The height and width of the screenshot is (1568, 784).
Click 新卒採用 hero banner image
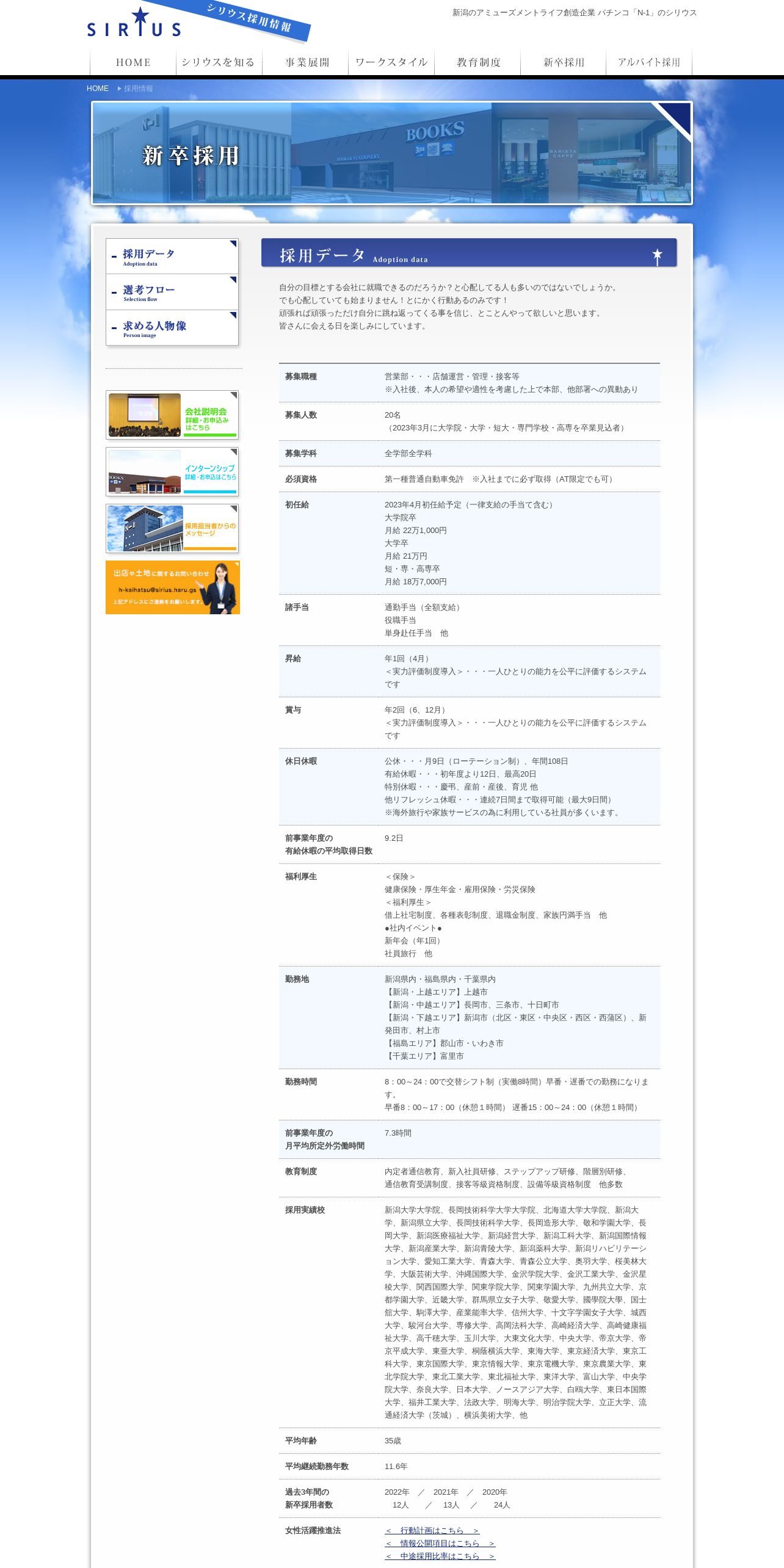point(392,153)
